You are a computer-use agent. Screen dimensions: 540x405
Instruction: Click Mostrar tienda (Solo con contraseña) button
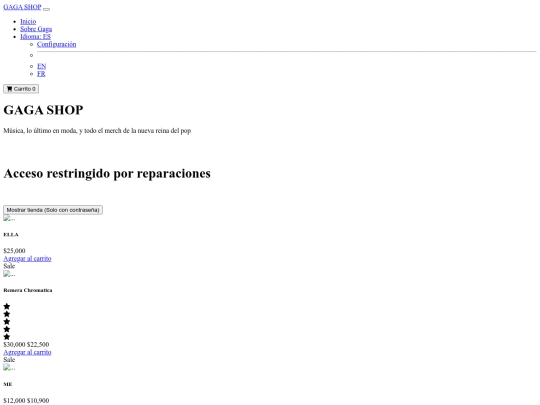pos(53,210)
